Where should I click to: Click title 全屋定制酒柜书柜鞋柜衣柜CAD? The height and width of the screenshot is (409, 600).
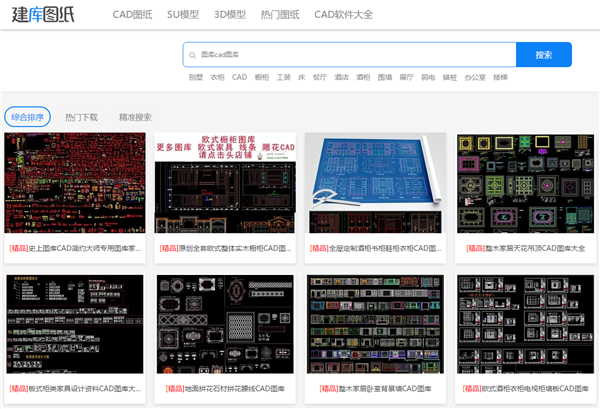coord(375,248)
